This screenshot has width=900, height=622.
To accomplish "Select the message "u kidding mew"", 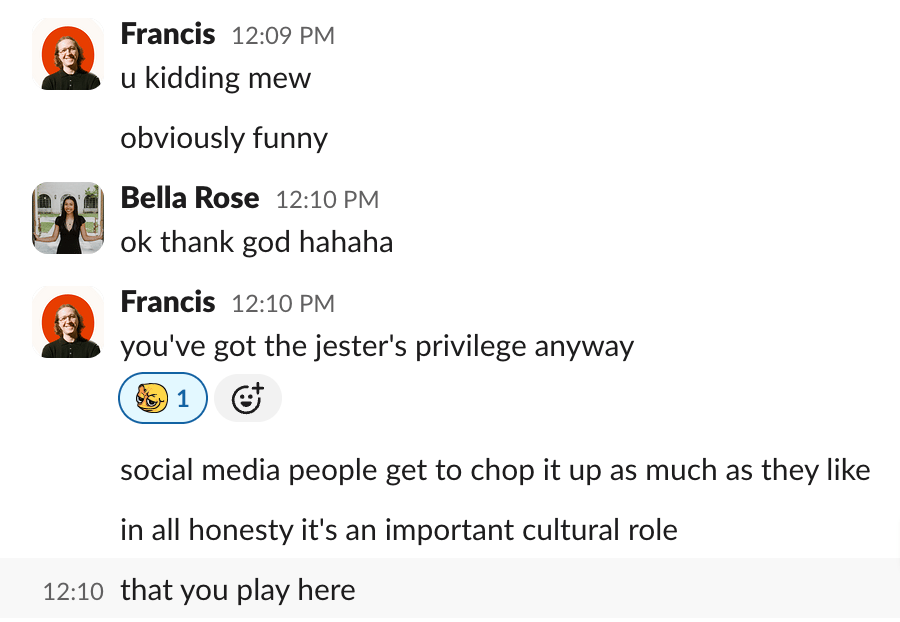I will (216, 78).
